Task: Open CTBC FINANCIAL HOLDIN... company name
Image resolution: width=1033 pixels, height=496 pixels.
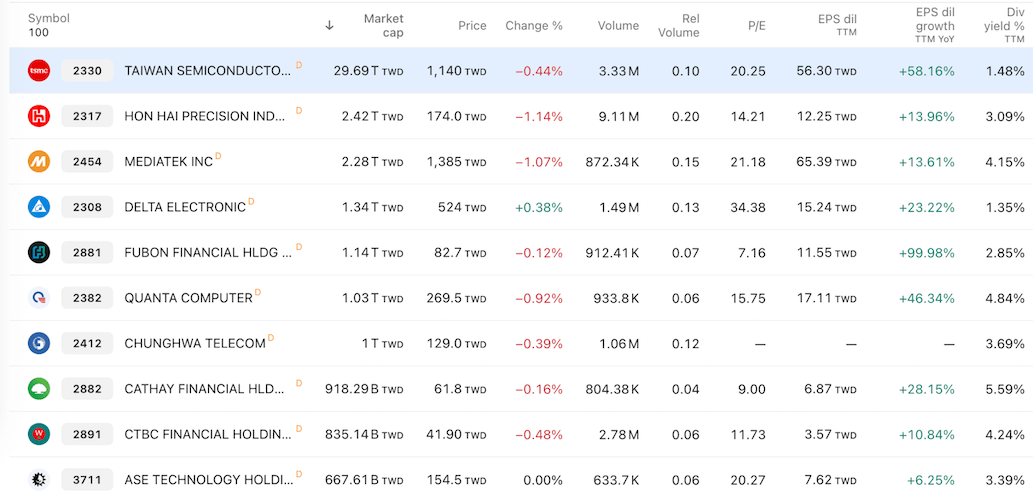Action: tap(208, 435)
